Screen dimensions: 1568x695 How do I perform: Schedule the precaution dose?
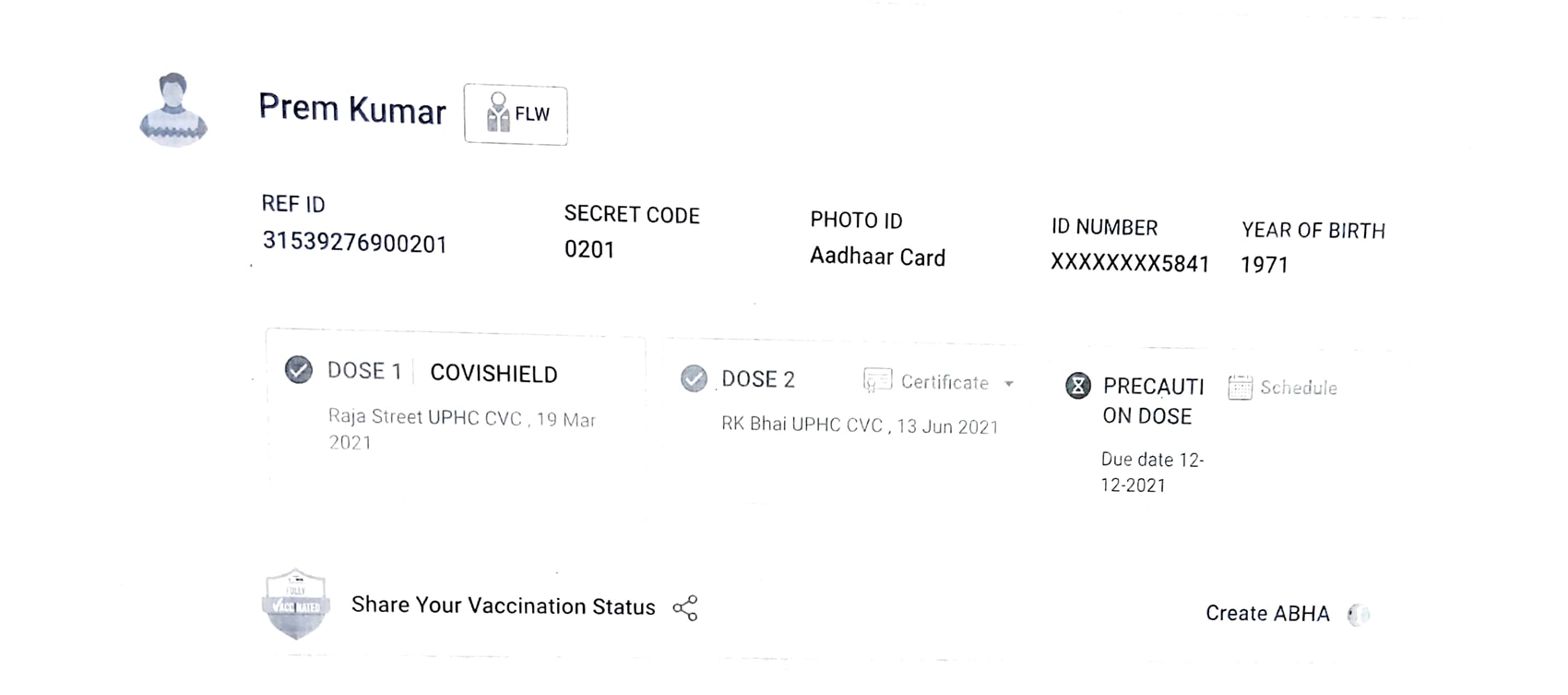pos(1298,388)
